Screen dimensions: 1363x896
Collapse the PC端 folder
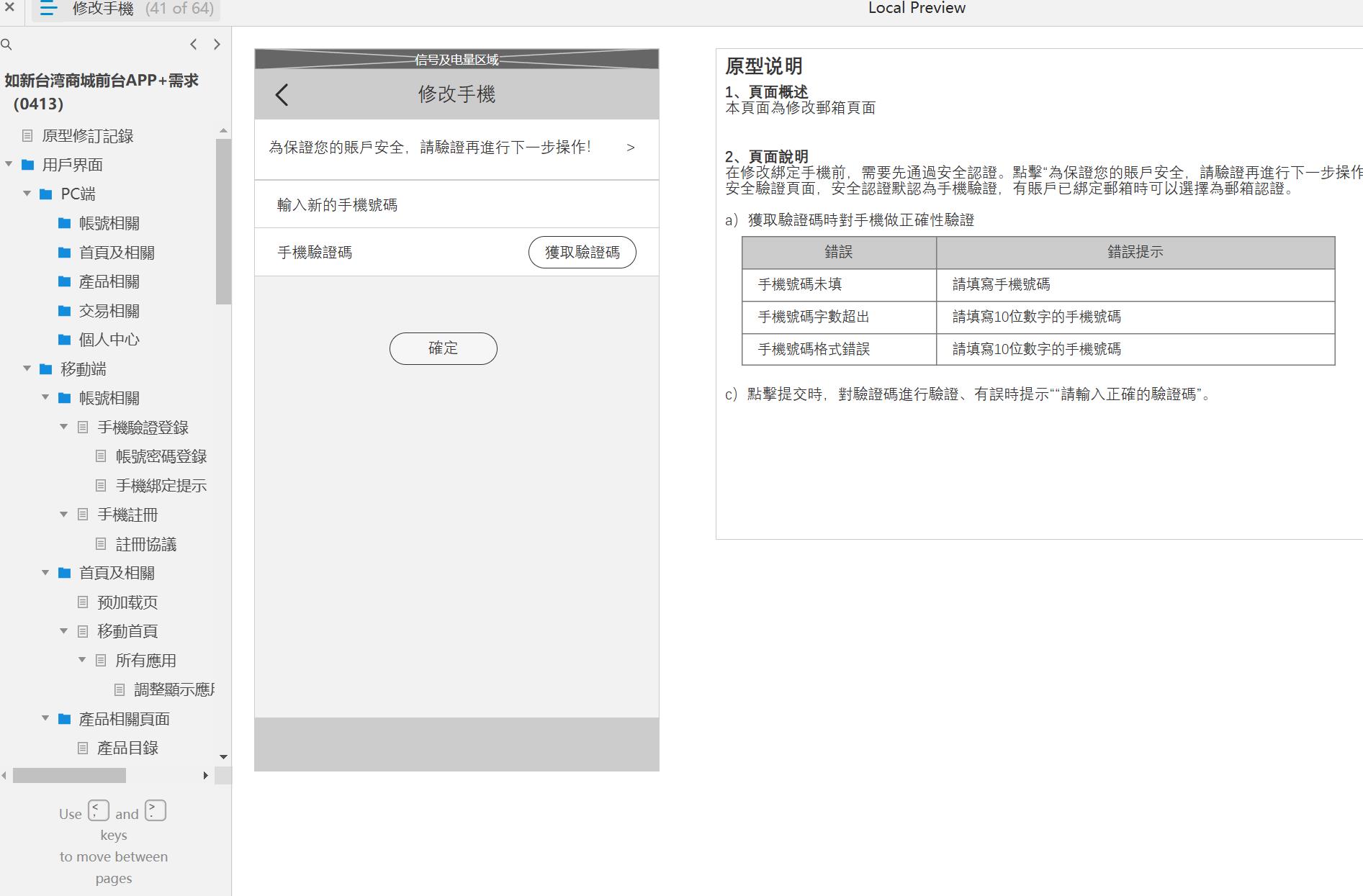point(27,194)
